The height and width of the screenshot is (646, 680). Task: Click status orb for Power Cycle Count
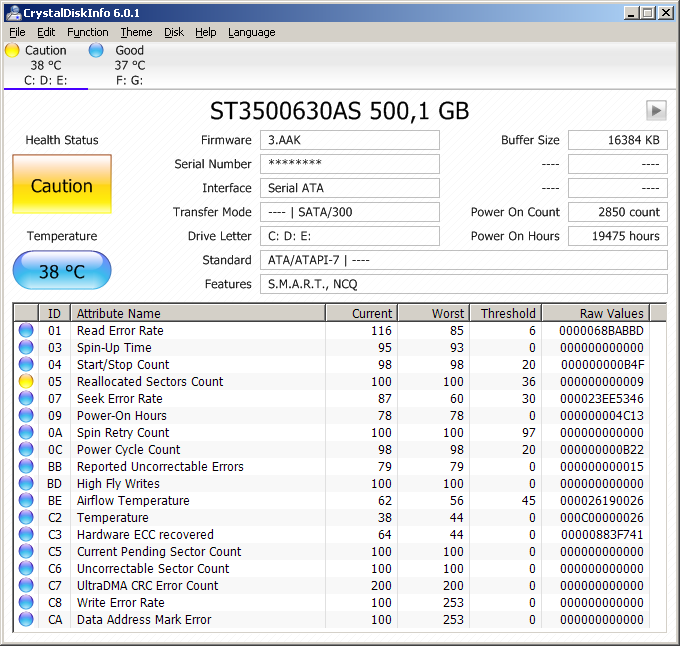[x=26, y=449]
